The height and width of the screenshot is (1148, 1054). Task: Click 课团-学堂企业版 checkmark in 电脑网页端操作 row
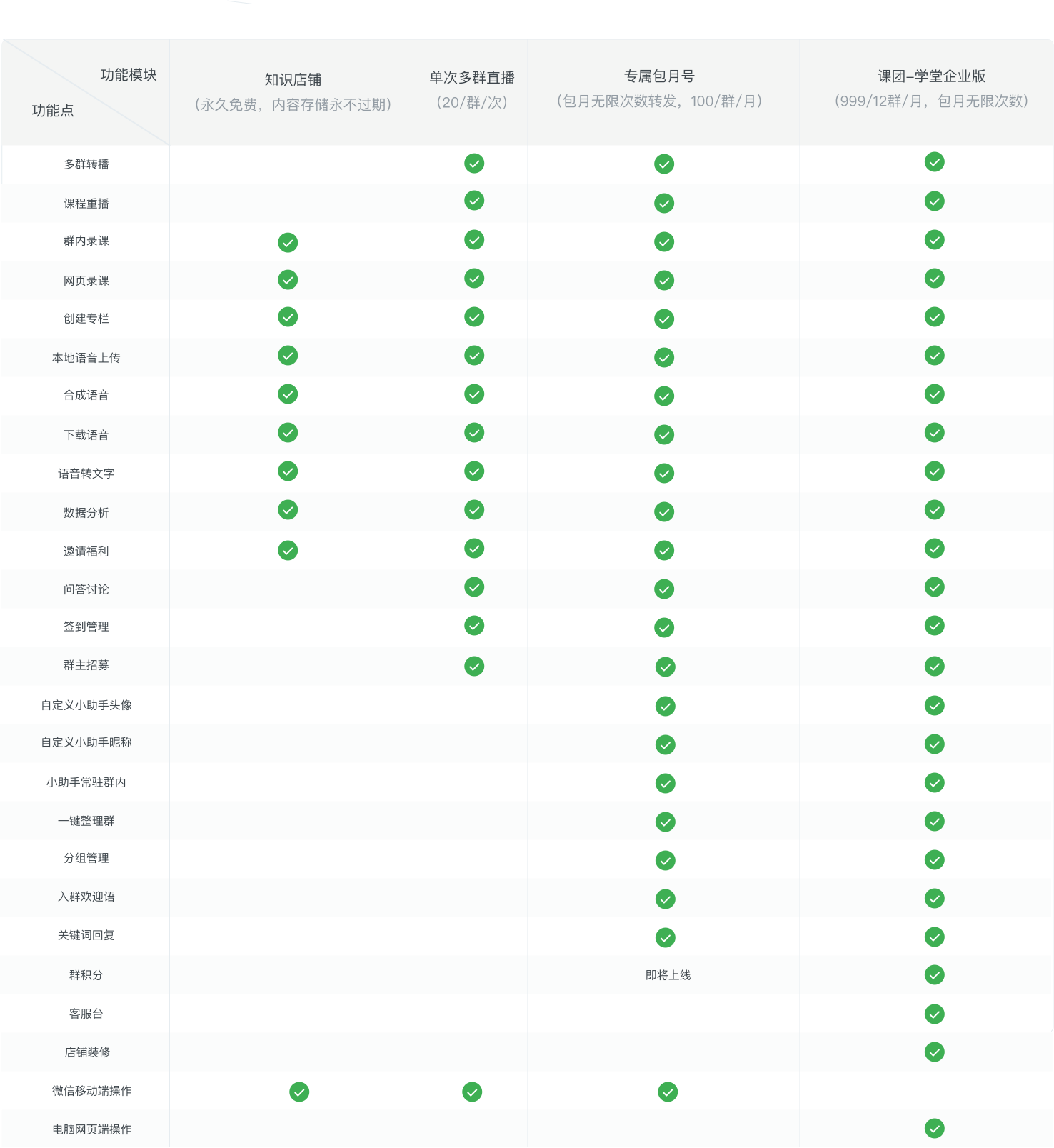coord(934,1129)
